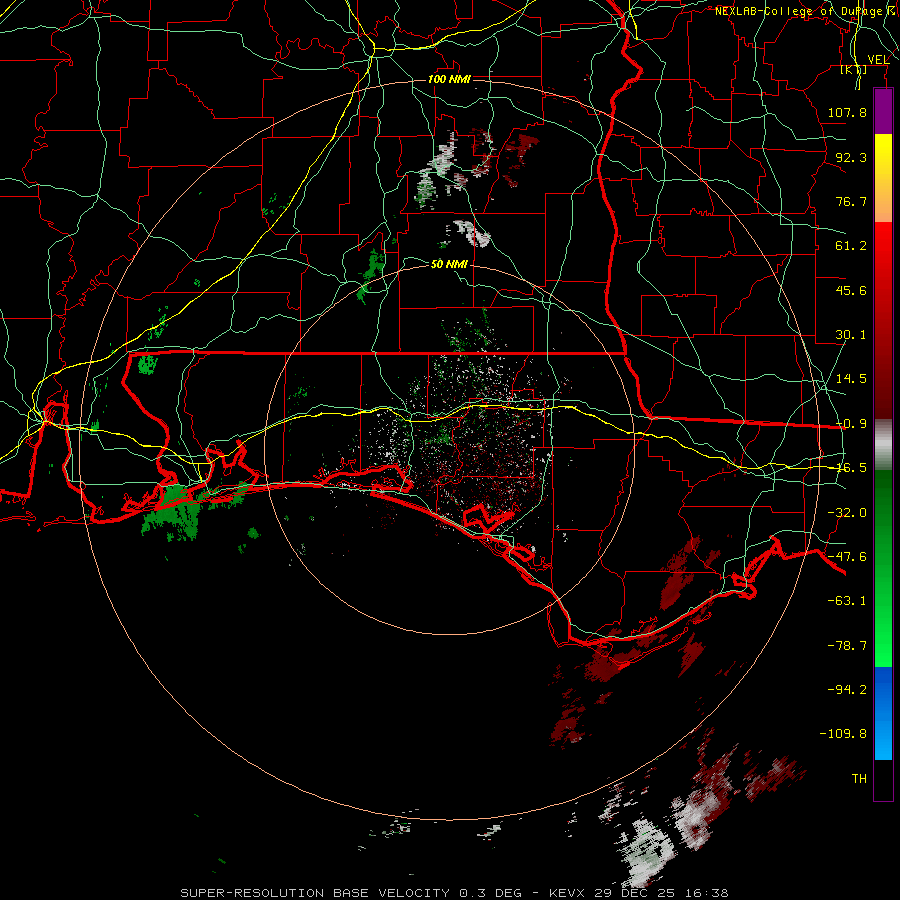Click the [KT] units label
The image size is (900, 900).
click(x=854, y=69)
